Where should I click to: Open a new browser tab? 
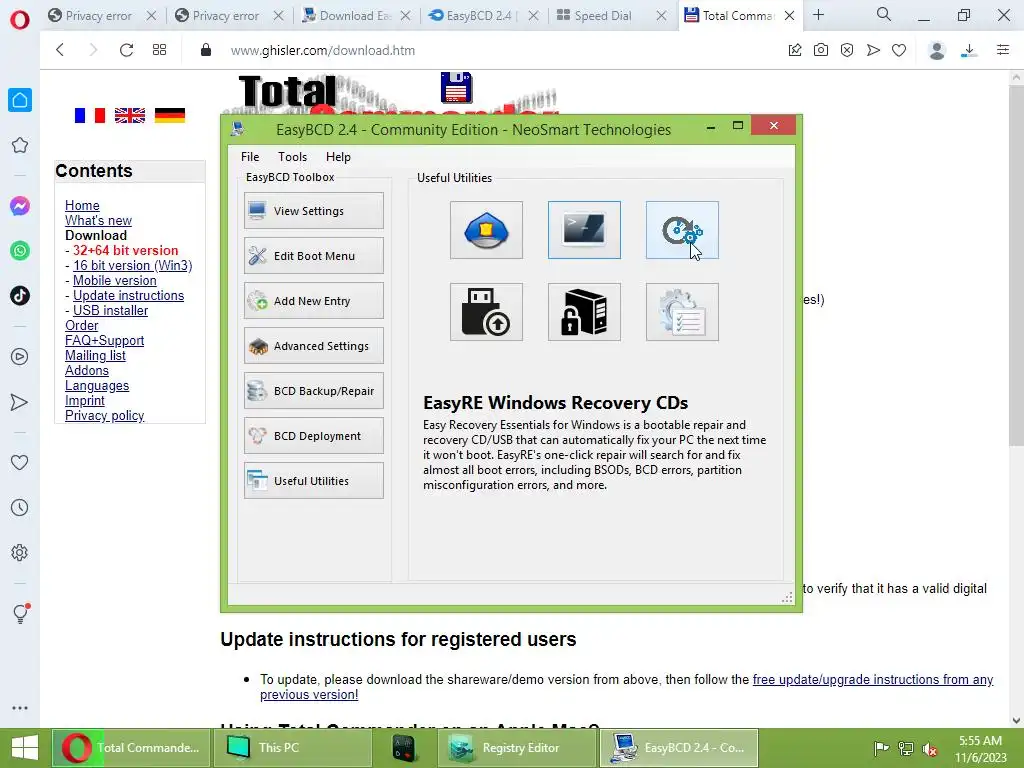point(818,14)
